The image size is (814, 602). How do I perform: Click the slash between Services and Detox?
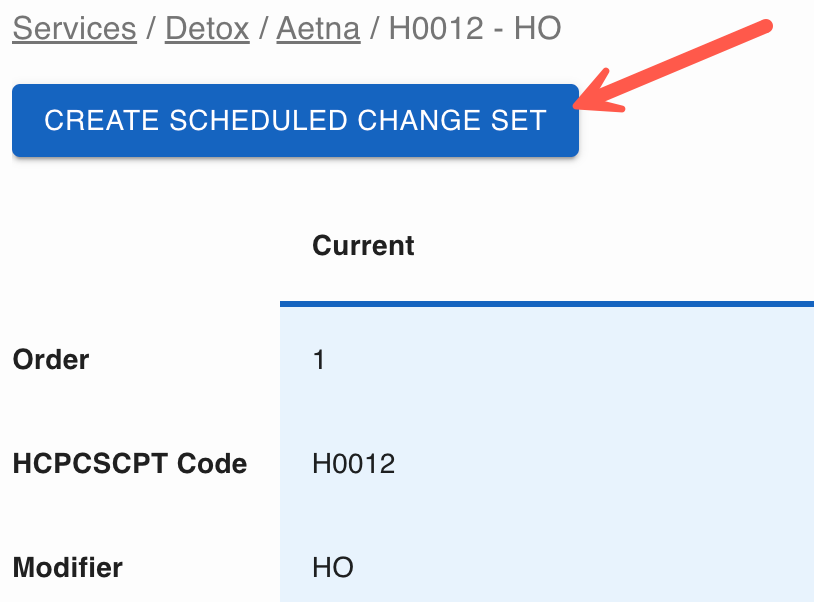[x=151, y=28]
